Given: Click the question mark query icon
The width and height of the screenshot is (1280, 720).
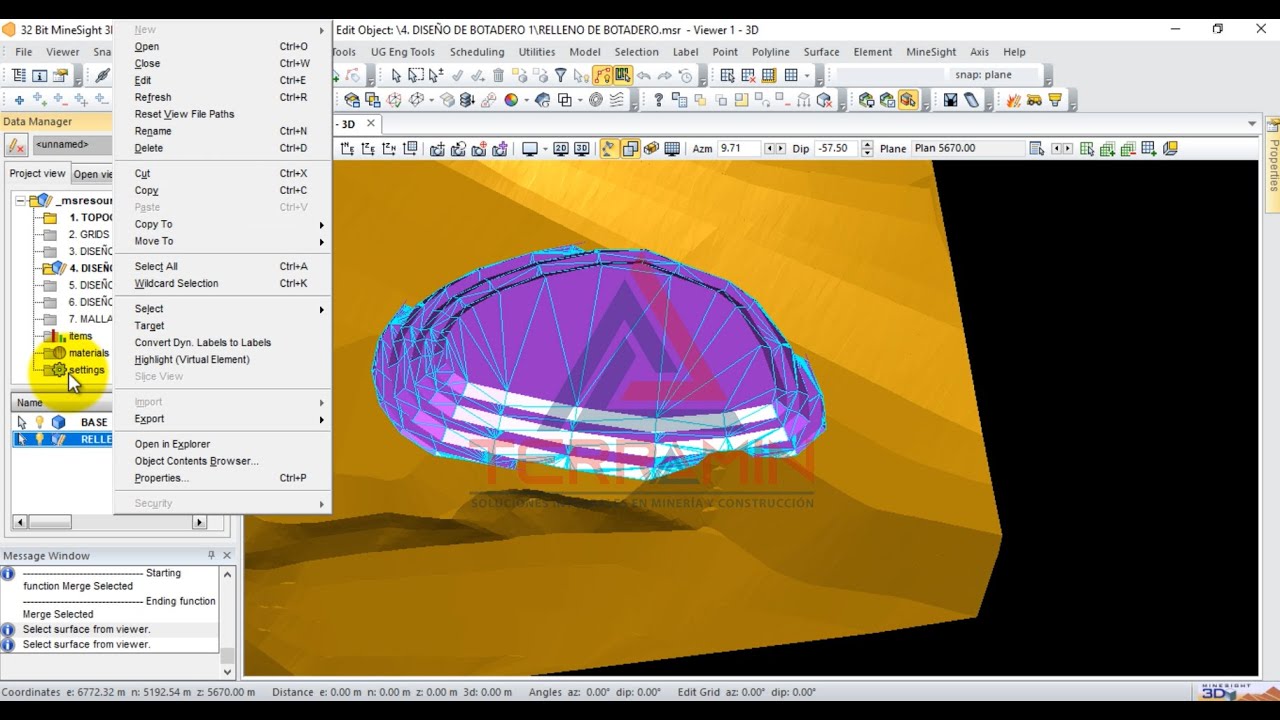Looking at the screenshot, I should coord(658,100).
